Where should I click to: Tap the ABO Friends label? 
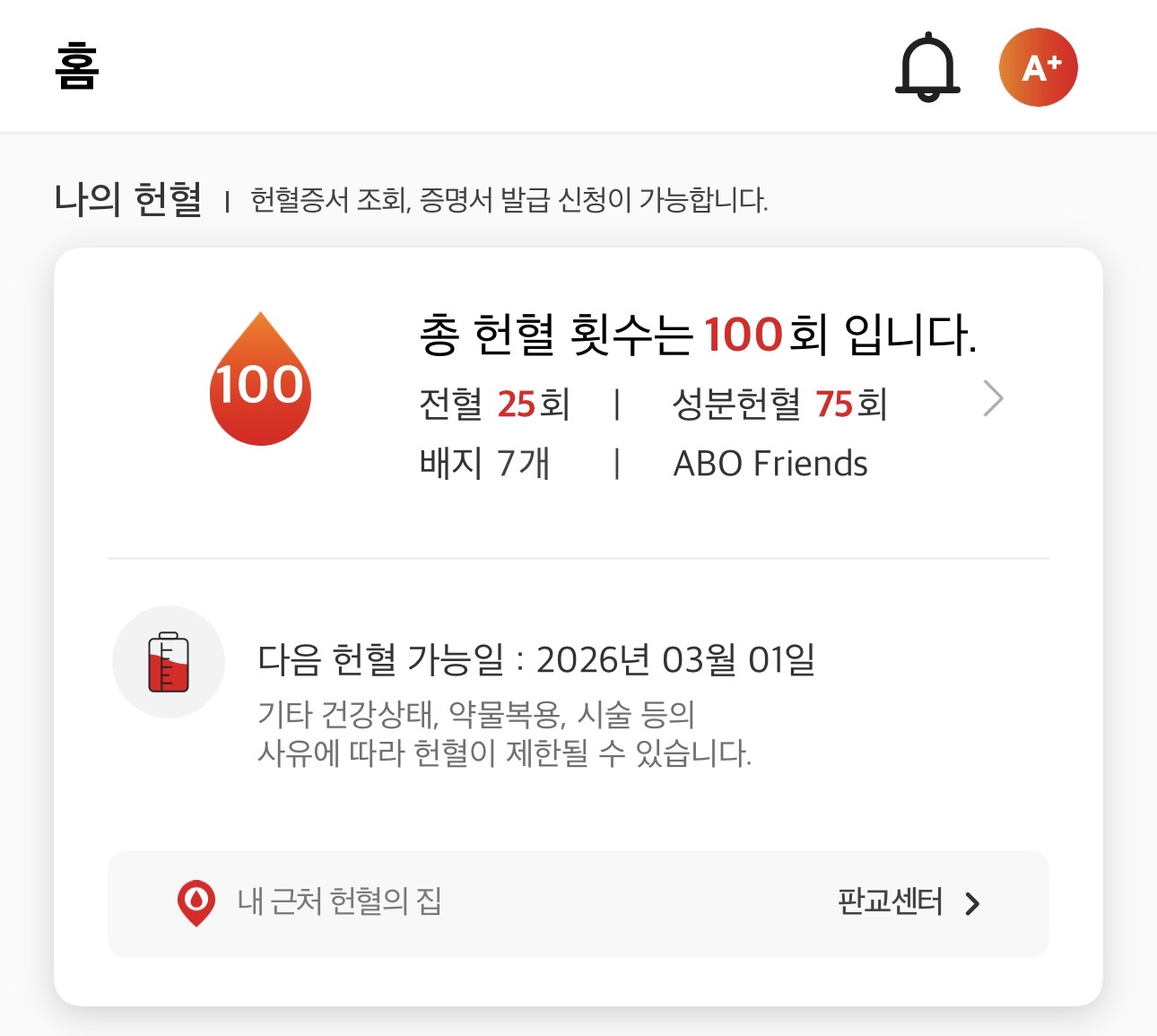770,464
